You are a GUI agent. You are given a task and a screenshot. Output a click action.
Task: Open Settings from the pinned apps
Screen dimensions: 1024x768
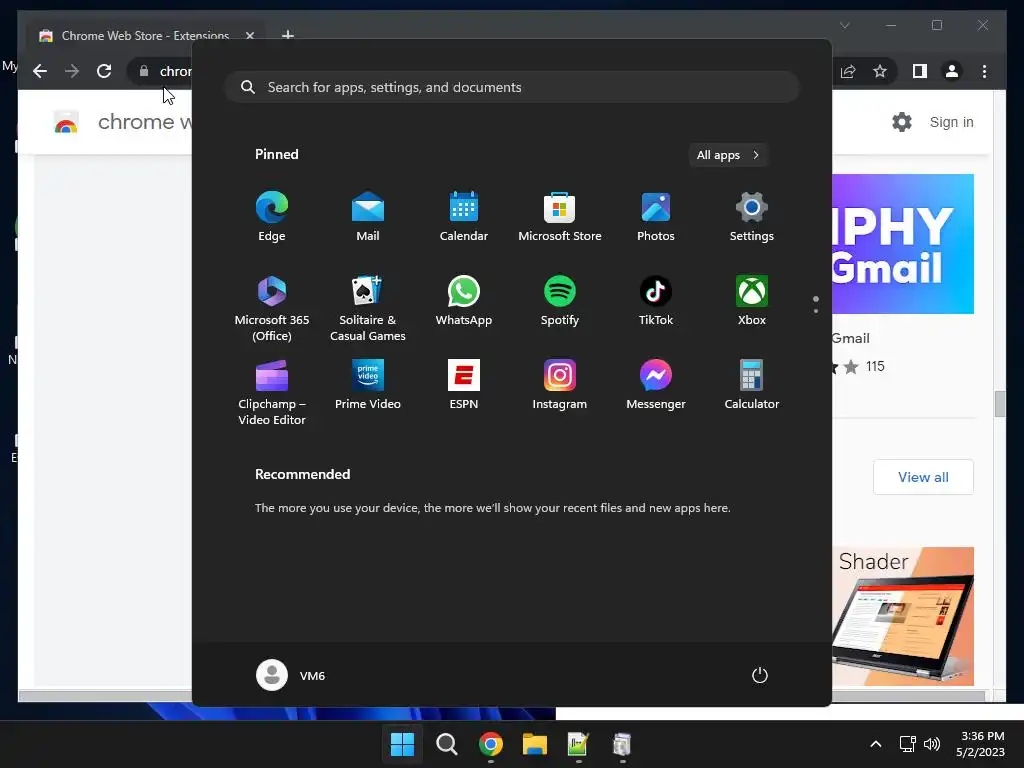(x=752, y=217)
